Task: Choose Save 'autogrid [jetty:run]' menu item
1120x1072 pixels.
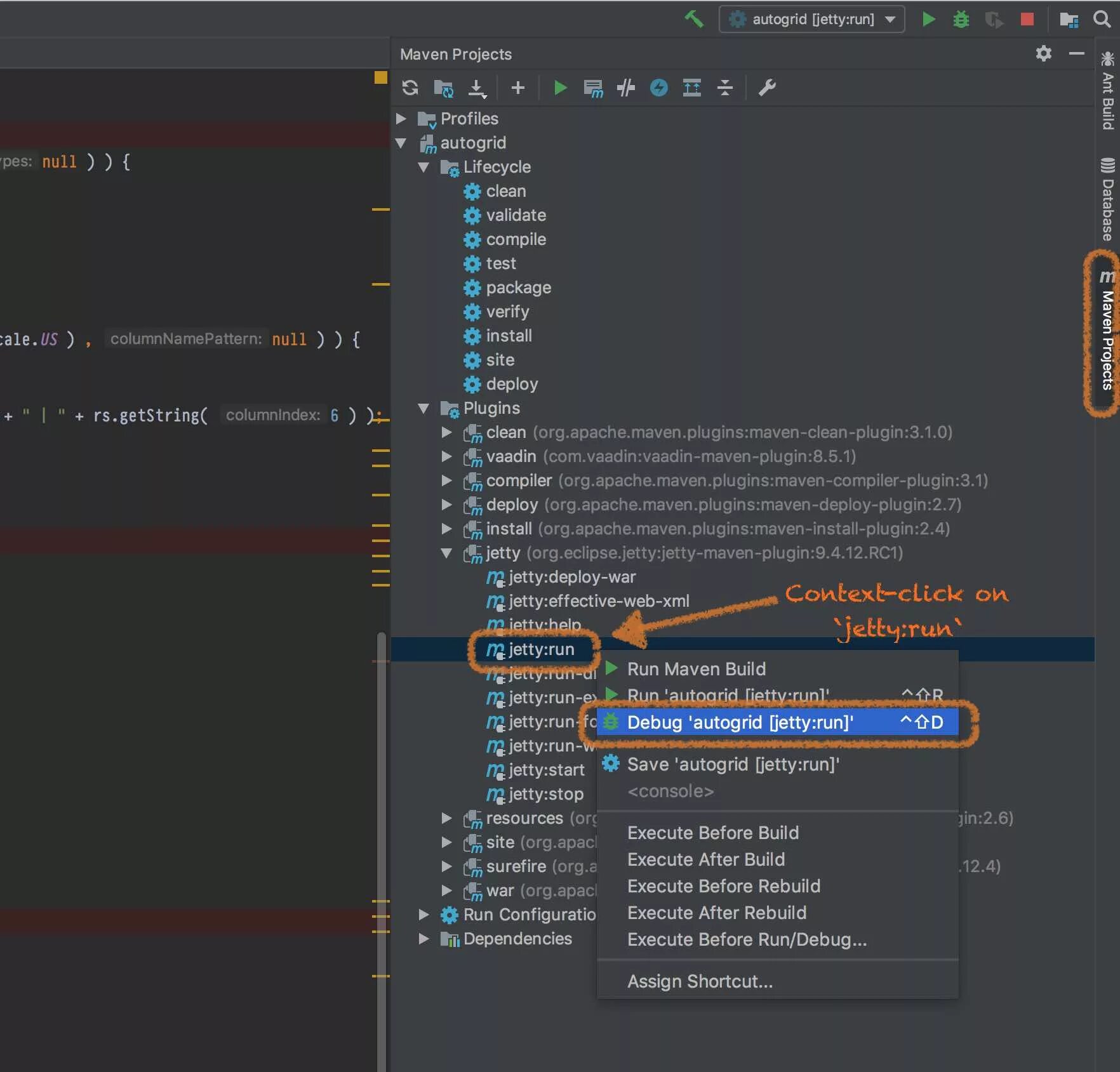Action: click(778, 764)
